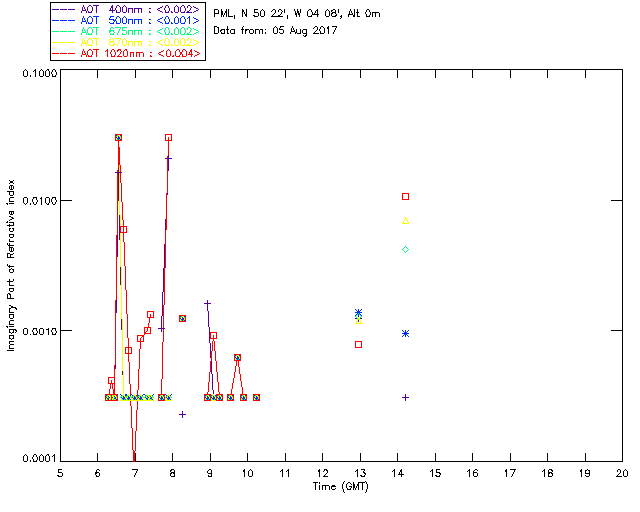Image resolution: width=640 pixels, height=512 pixels.
Task: Click the x-axis tick label 15
Action: coord(435,473)
